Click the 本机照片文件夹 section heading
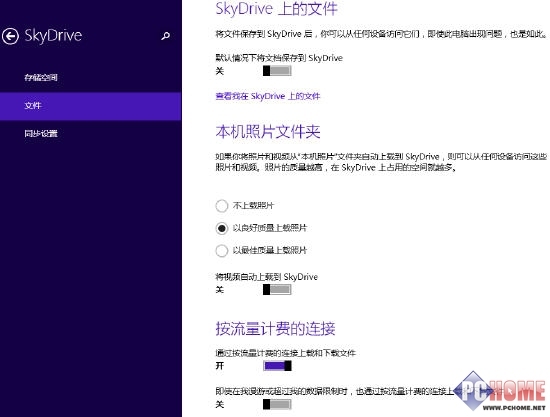Screen dimensions: 550x417 pyautogui.click(x=268, y=132)
